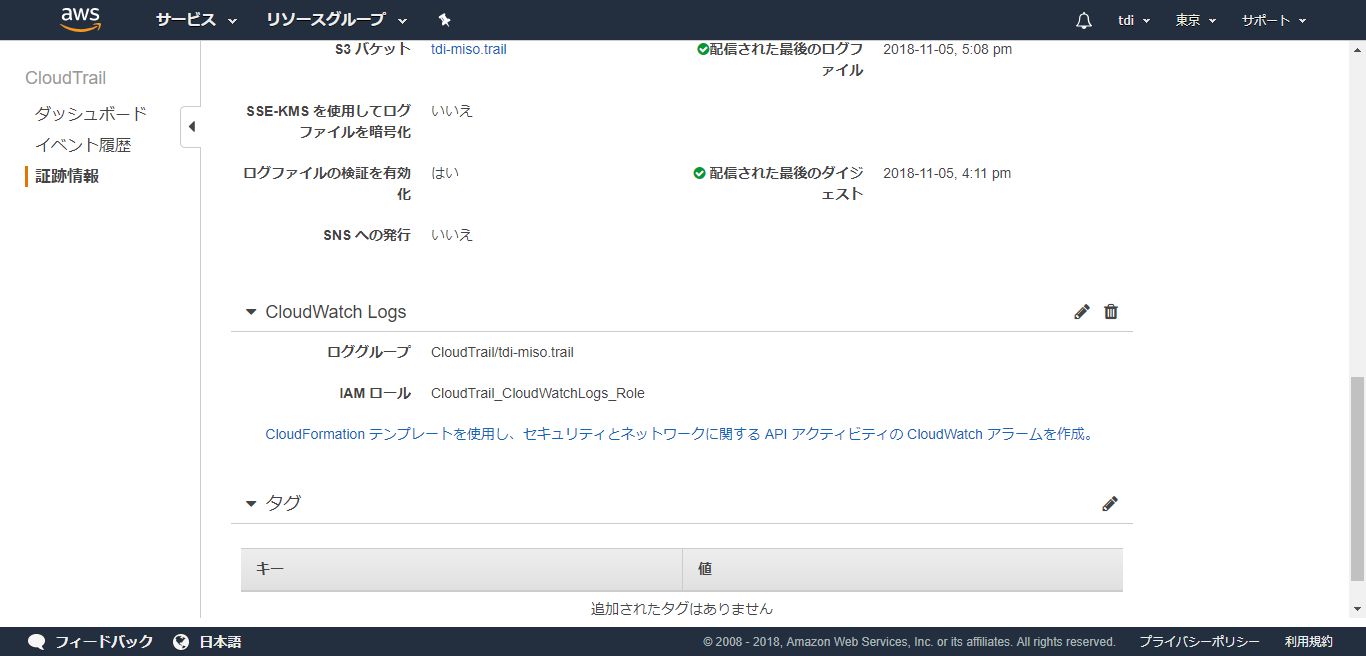
Task: Edit CloudWatch Logs with pencil icon
Action: tap(1081, 312)
